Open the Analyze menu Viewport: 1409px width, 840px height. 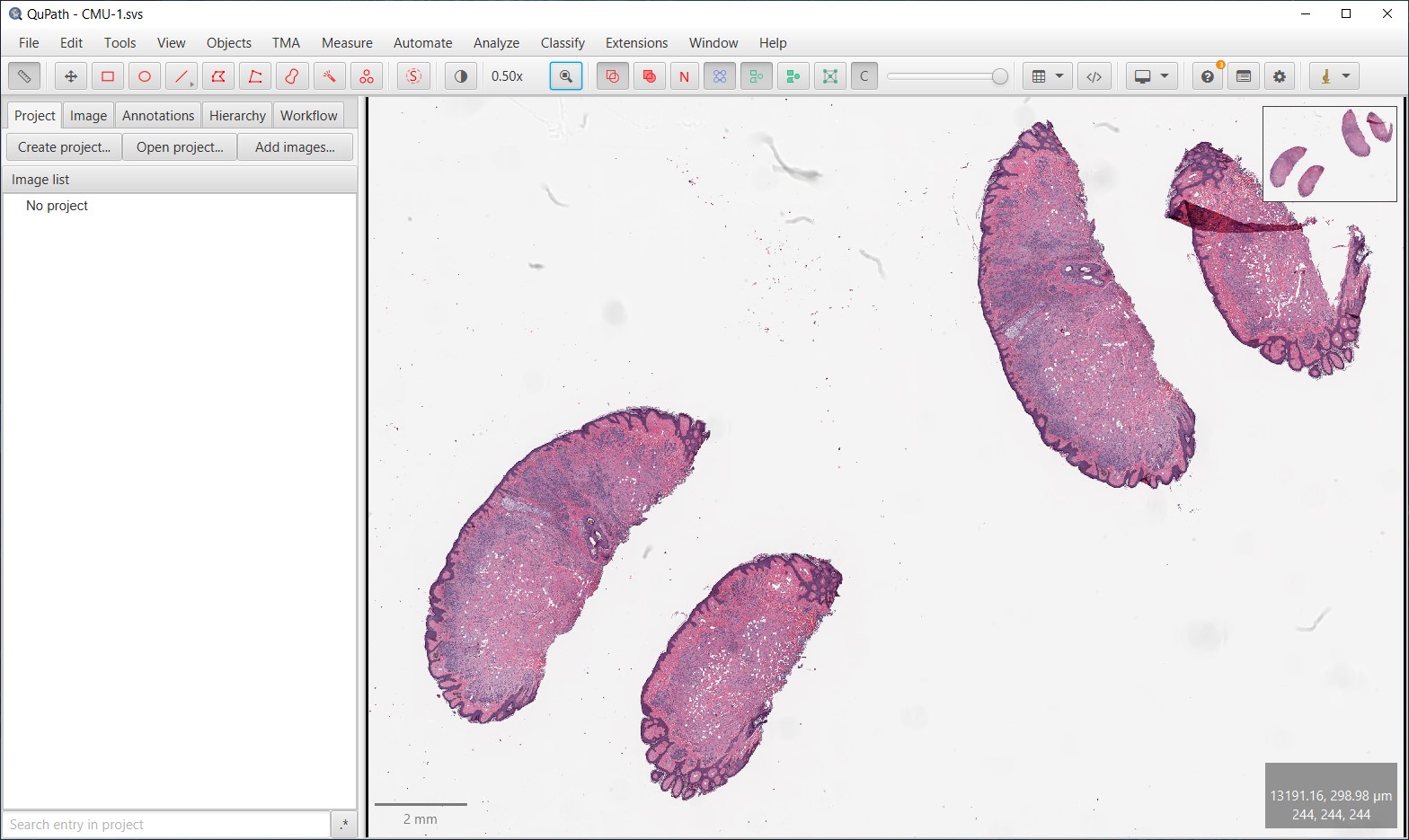[x=497, y=42]
